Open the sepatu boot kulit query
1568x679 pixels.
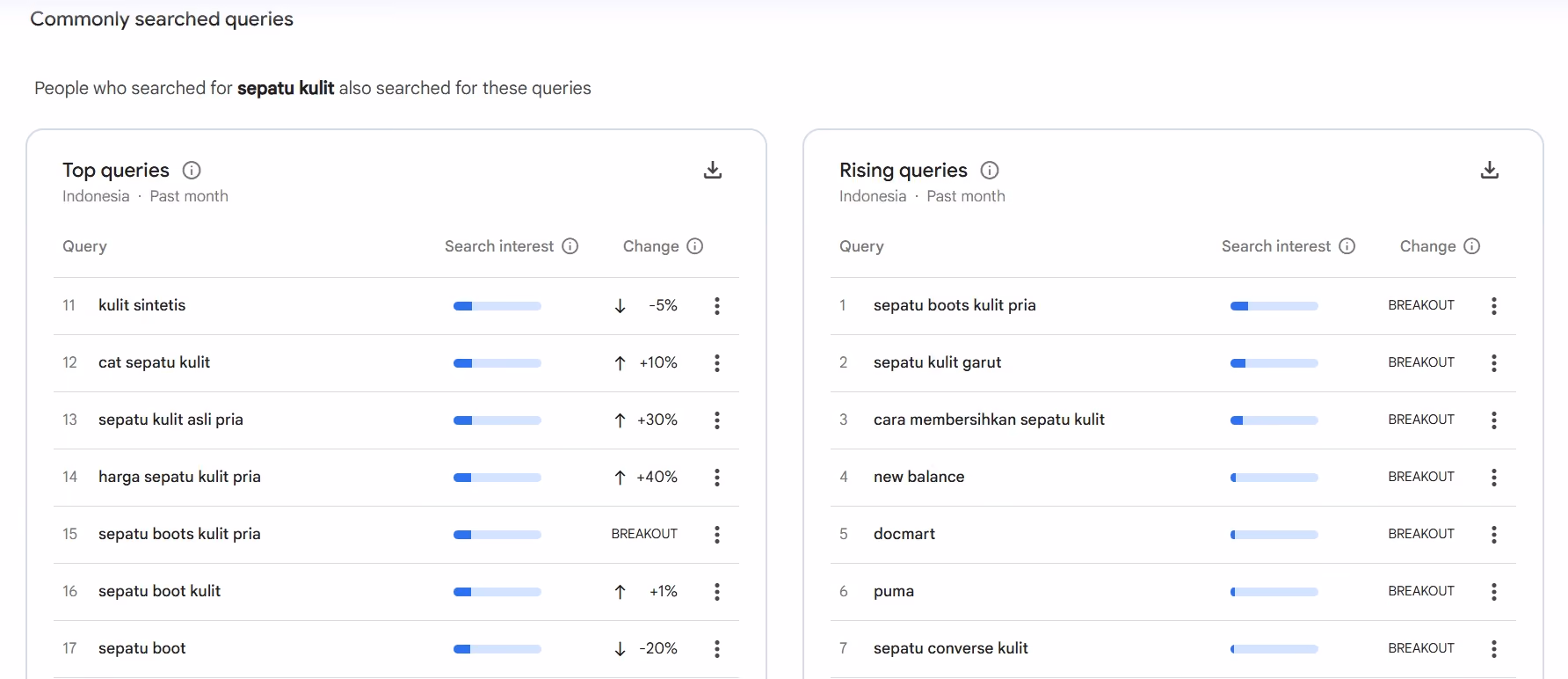(x=160, y=591)
